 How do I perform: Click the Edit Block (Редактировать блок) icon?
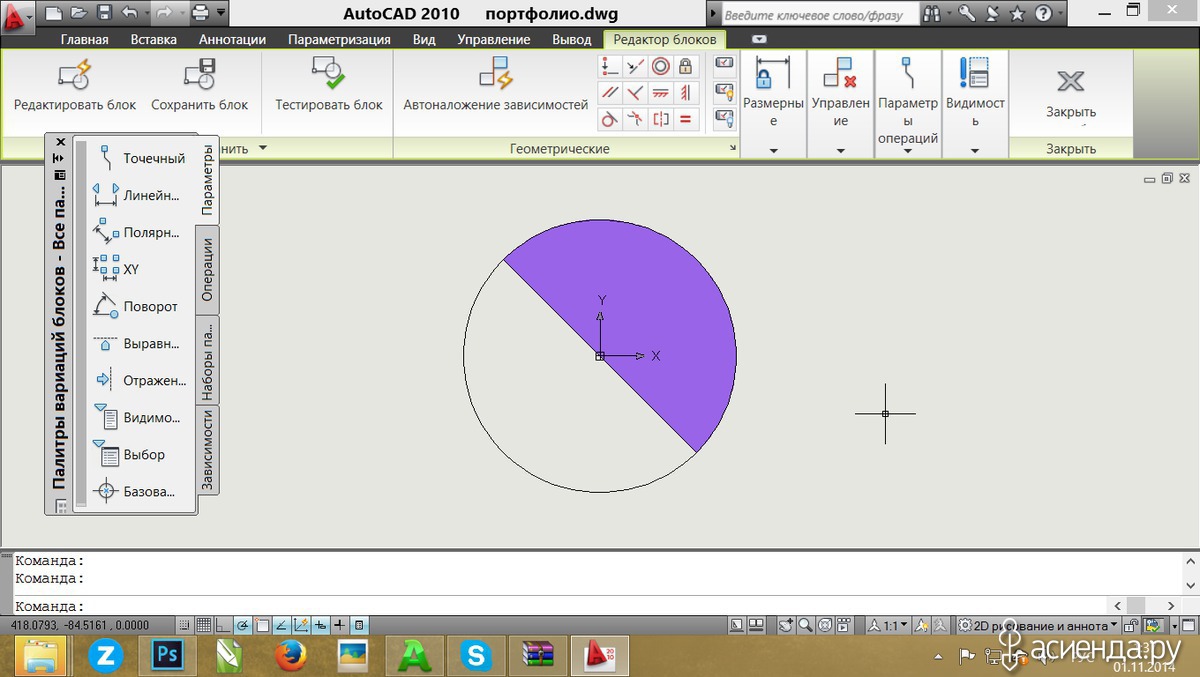(75, 75)
